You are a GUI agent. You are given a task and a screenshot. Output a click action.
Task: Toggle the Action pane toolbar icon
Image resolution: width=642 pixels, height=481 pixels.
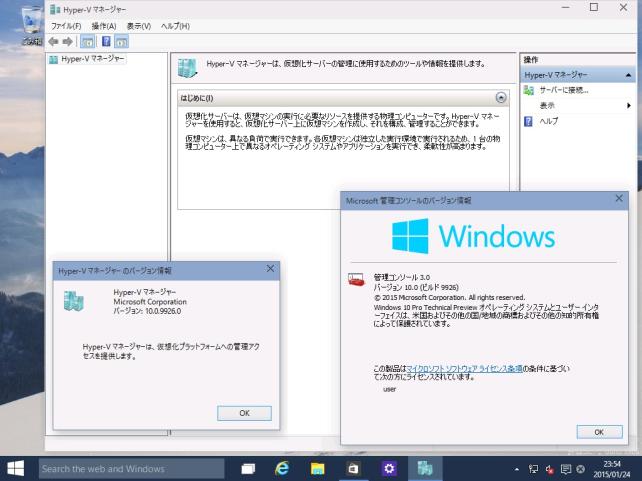point(122,41)
